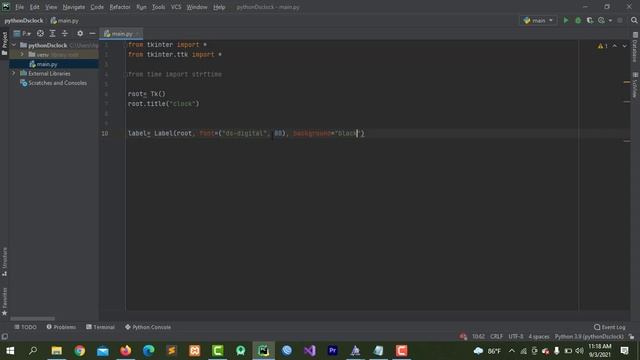Open the Window menu

tap(197, 7)
